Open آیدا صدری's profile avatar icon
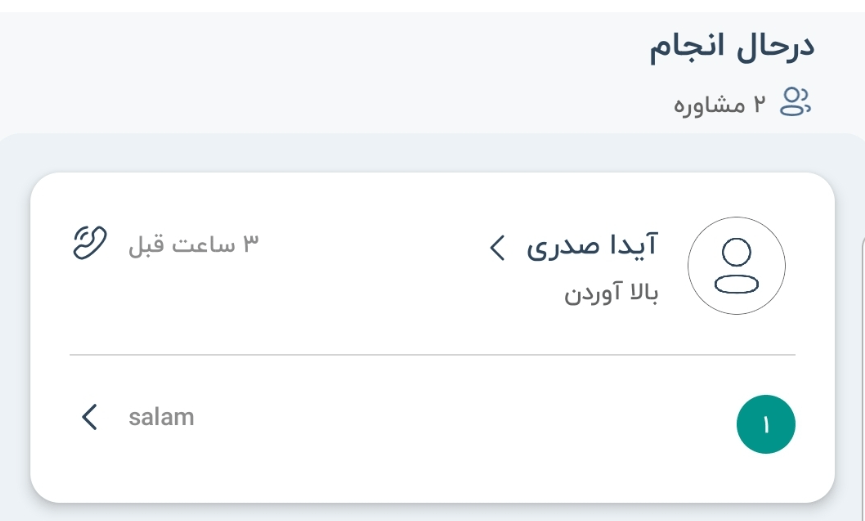 tap(736, 265)
